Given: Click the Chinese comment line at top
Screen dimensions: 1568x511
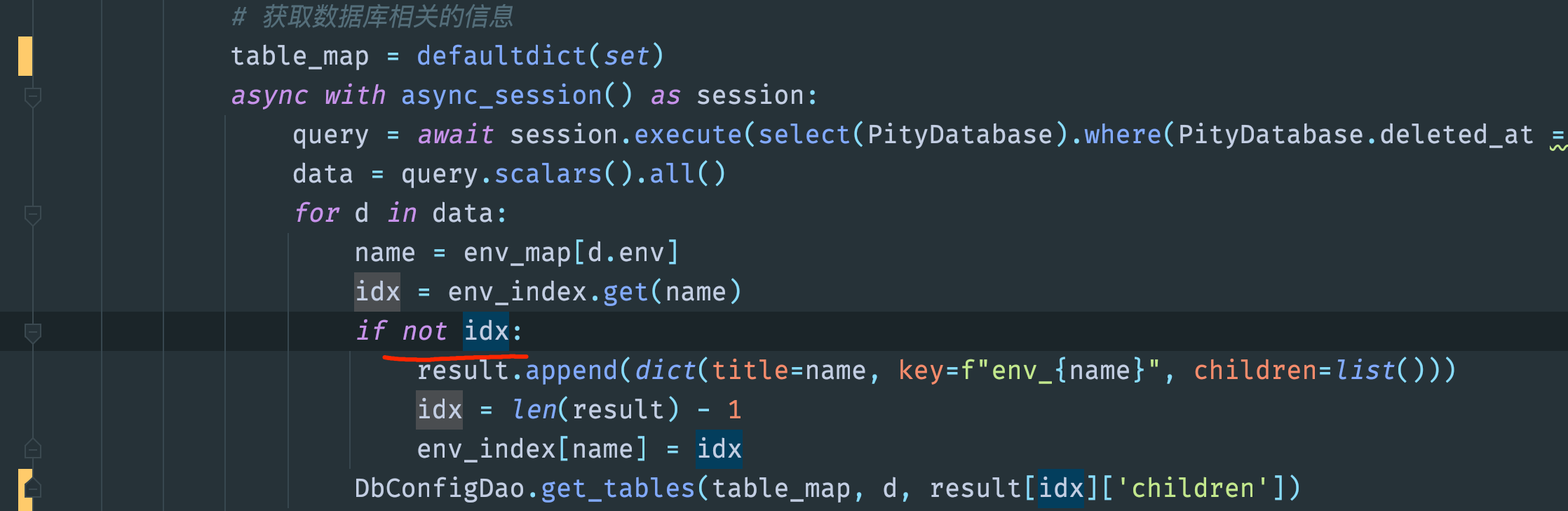Looking at the screenshot, I should (372, 16).
